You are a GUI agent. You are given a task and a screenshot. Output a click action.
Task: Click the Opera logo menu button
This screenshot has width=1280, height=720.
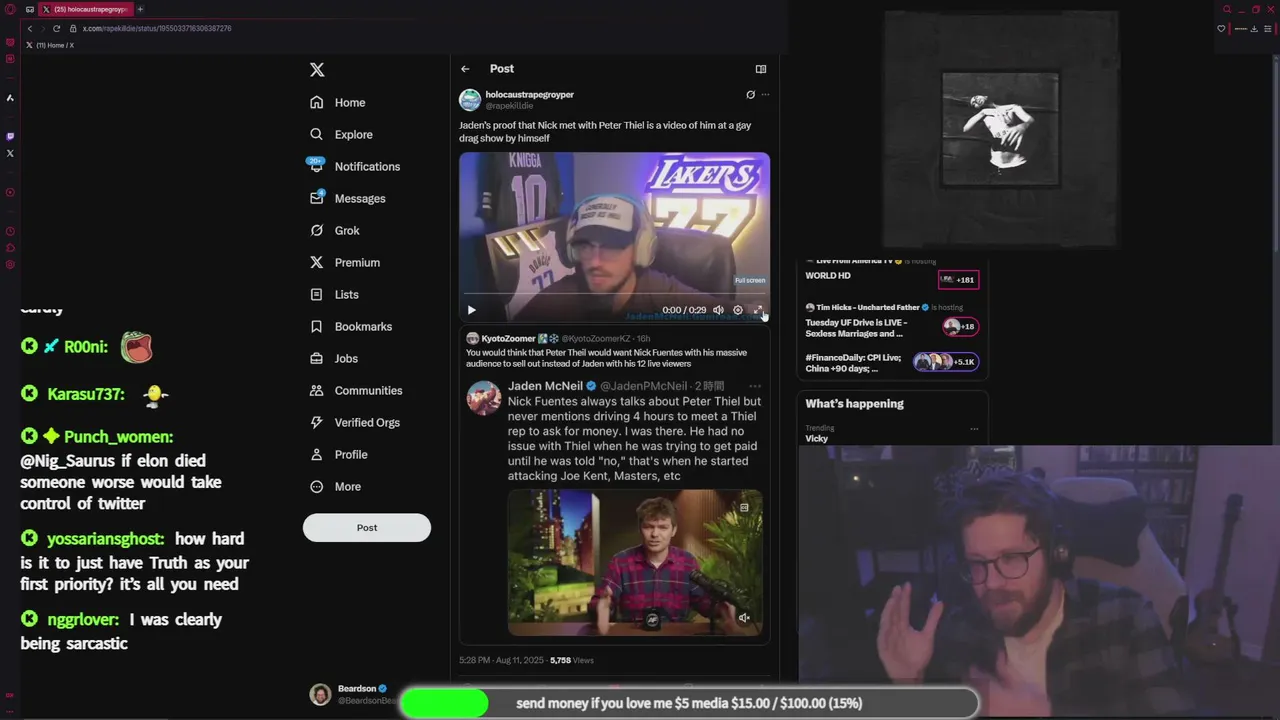pyautogui.click(x=10, y=9)
